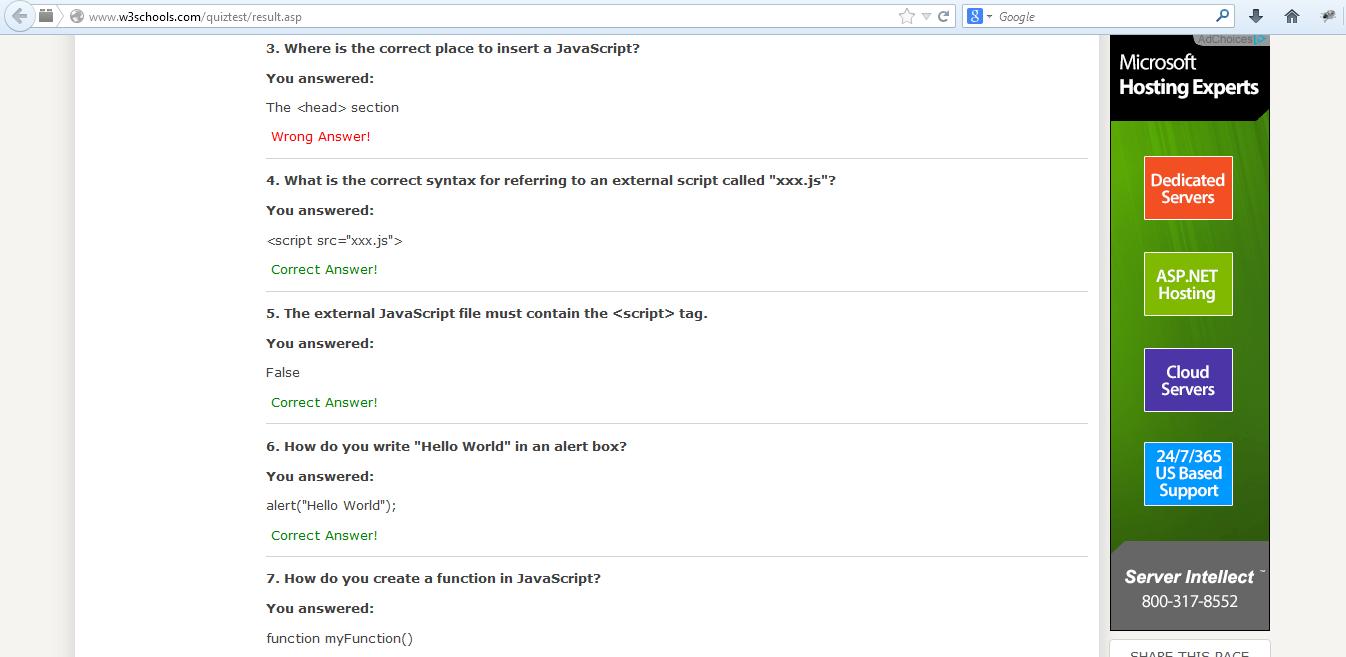Click question 6 about Hello World alert box
Image resolution: width=1346 pixels, height=657 pixels.
click(x=447, y=447)
